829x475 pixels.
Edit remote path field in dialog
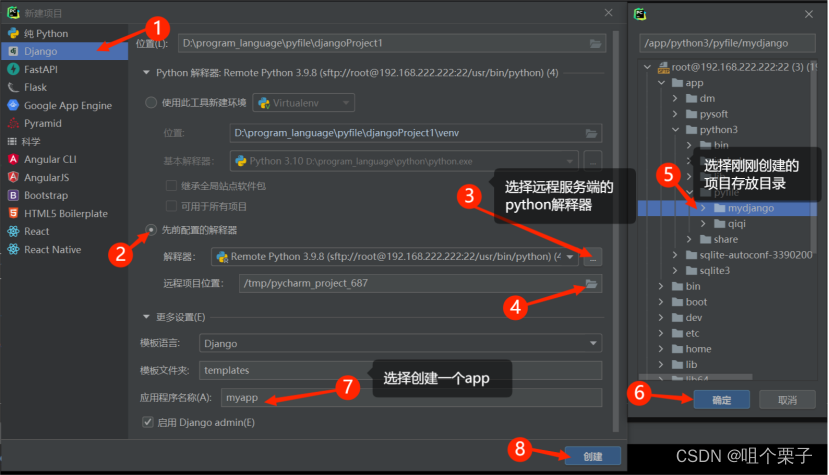coord(727,43)
